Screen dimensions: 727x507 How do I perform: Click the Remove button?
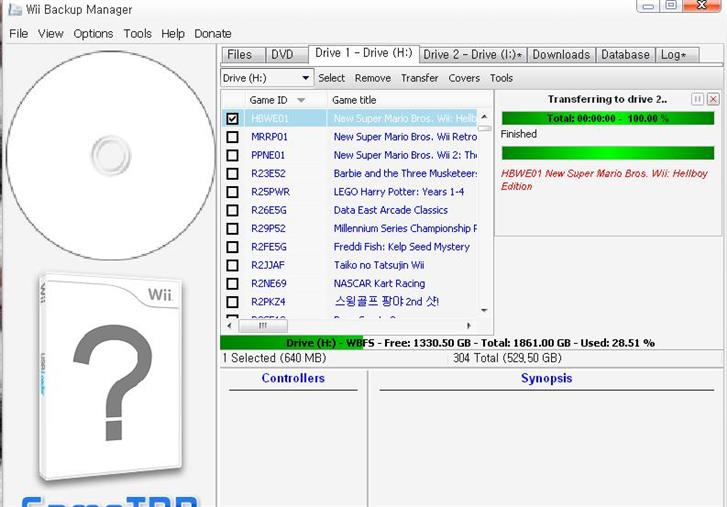pyautogui.click(x=372, y=78)
